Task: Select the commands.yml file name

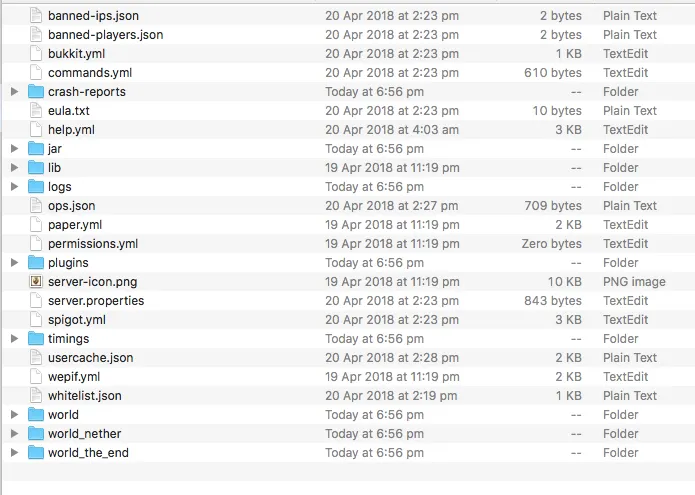Action: 90,73
